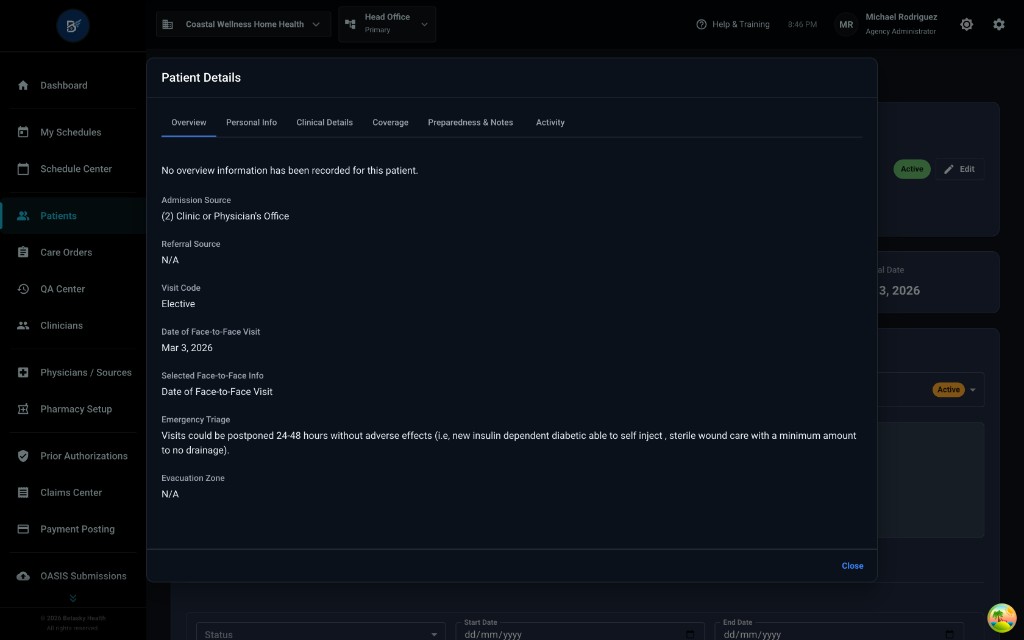This screenshot has width=1024, height=640.
Task: Click the Emergency Triage label
Action: pyautogui.click(x=196, y=419)
